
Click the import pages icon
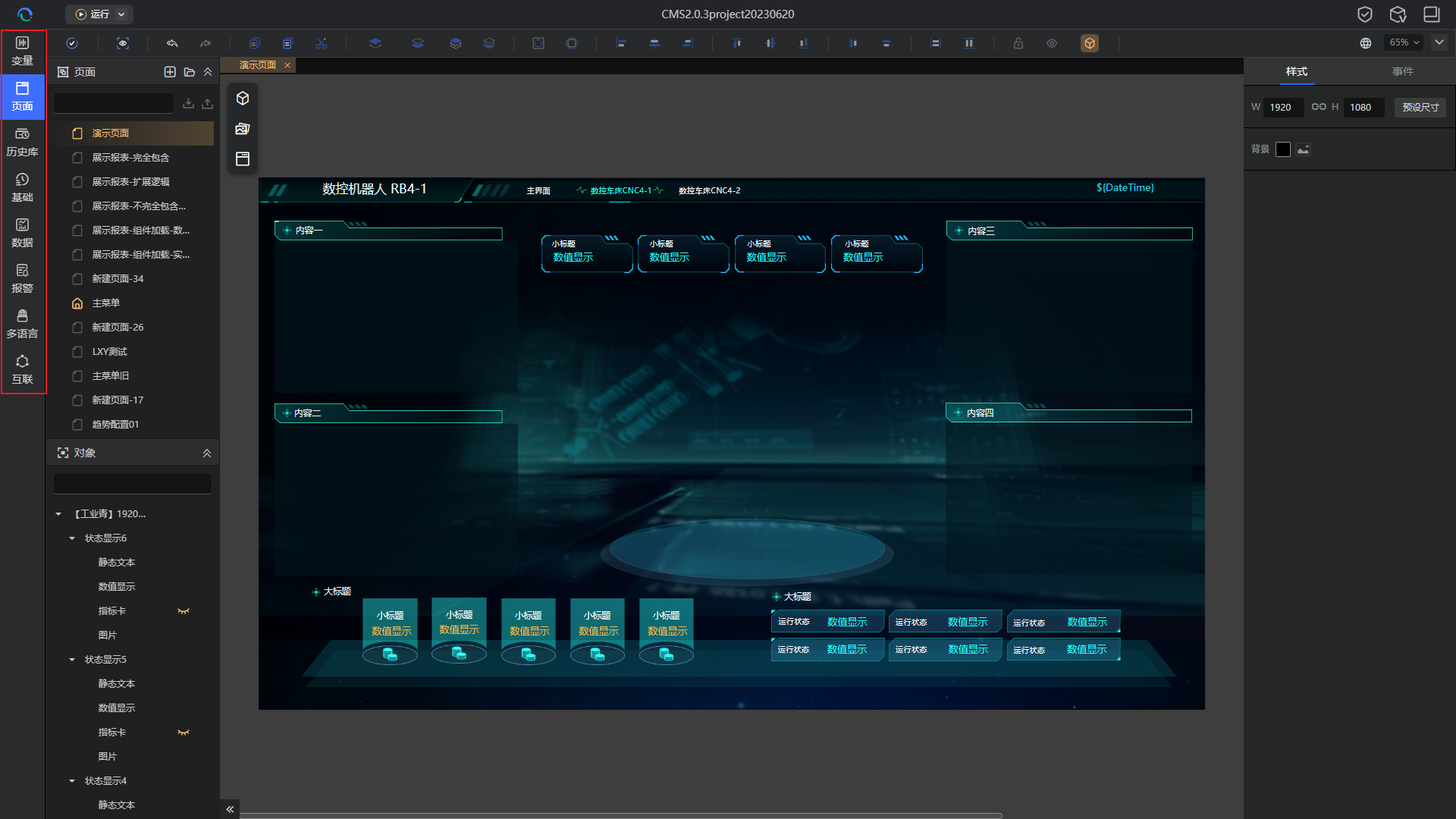[x=188, y=103]
